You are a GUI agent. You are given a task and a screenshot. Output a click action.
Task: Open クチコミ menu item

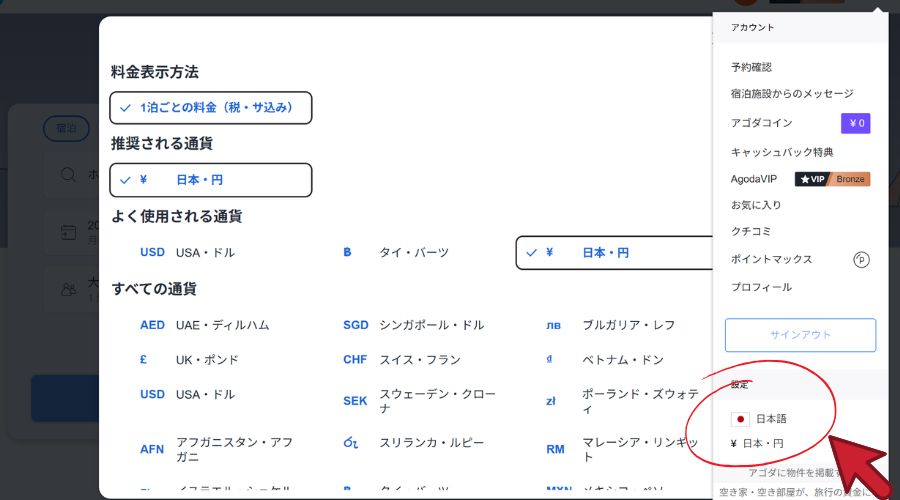[x=750, y=231]
